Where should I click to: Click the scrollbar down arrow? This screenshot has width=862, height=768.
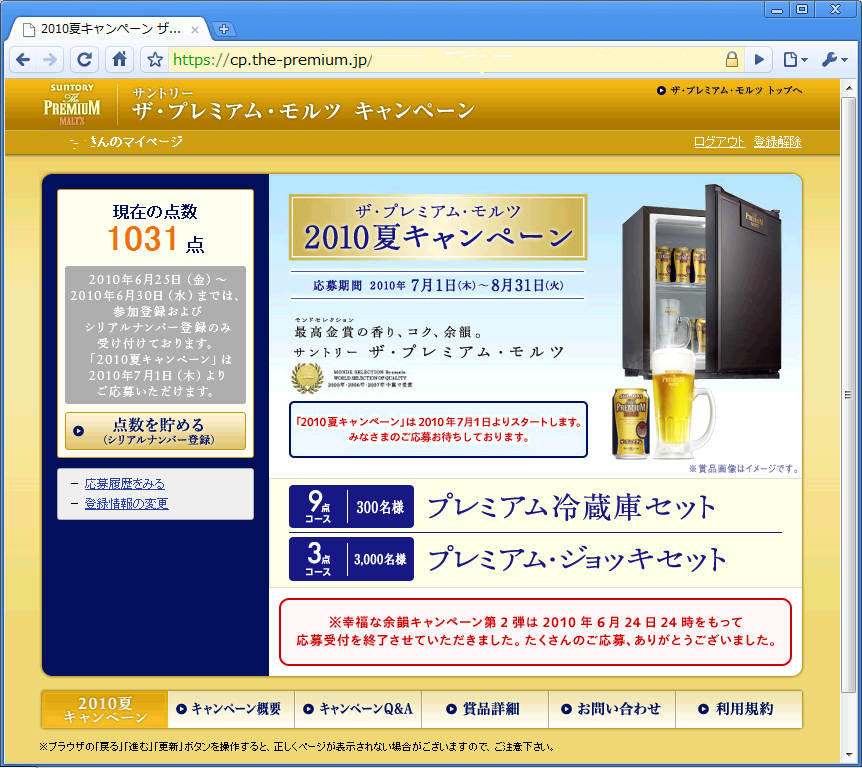(x=848, y=755)
